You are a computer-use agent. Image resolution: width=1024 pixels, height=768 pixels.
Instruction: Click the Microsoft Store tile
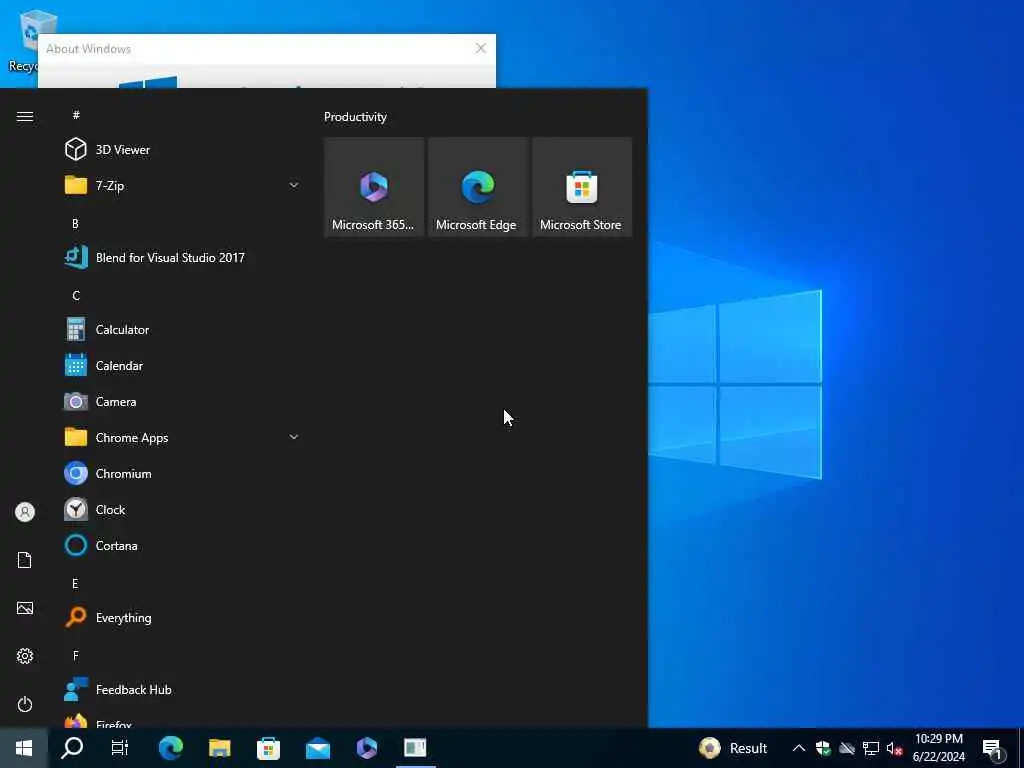tap(582, 187)
